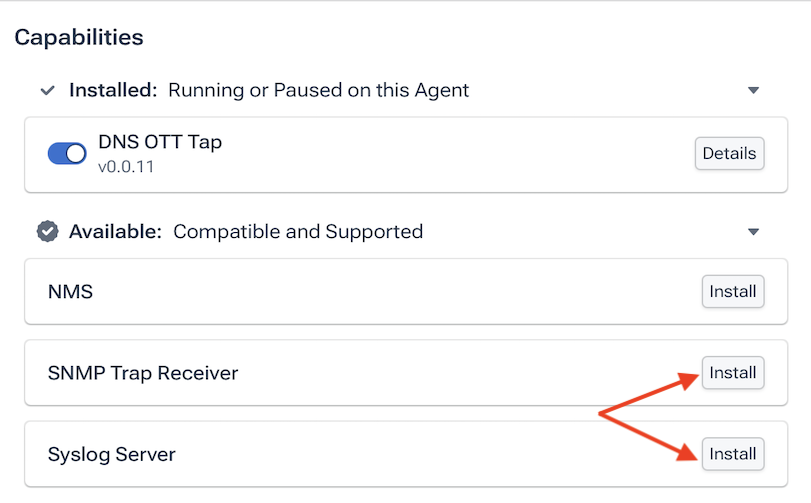Click the checkmark icon beside Installed

click(x=48, y=91)
